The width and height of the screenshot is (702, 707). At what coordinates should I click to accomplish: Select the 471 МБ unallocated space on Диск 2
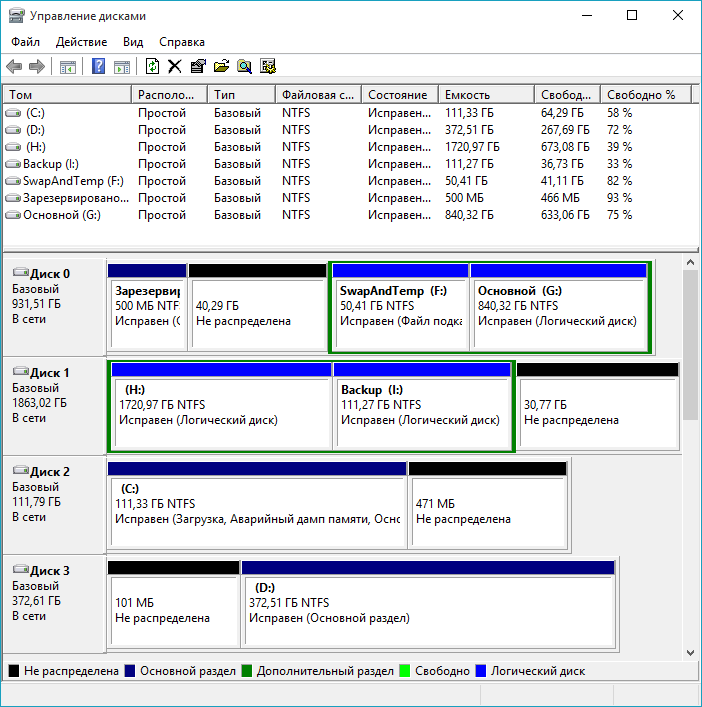[488, 505]
